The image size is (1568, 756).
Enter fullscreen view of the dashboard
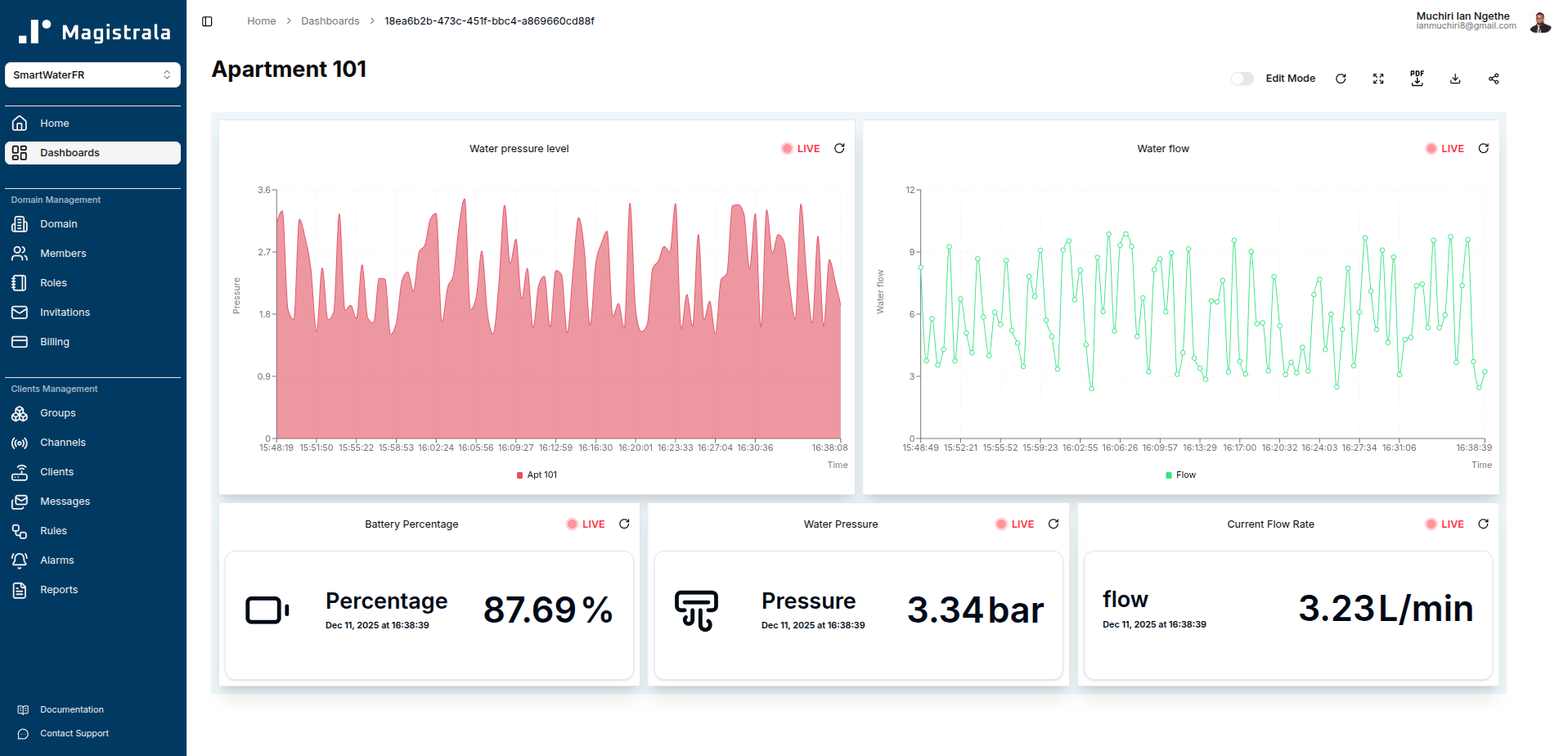1378,79
